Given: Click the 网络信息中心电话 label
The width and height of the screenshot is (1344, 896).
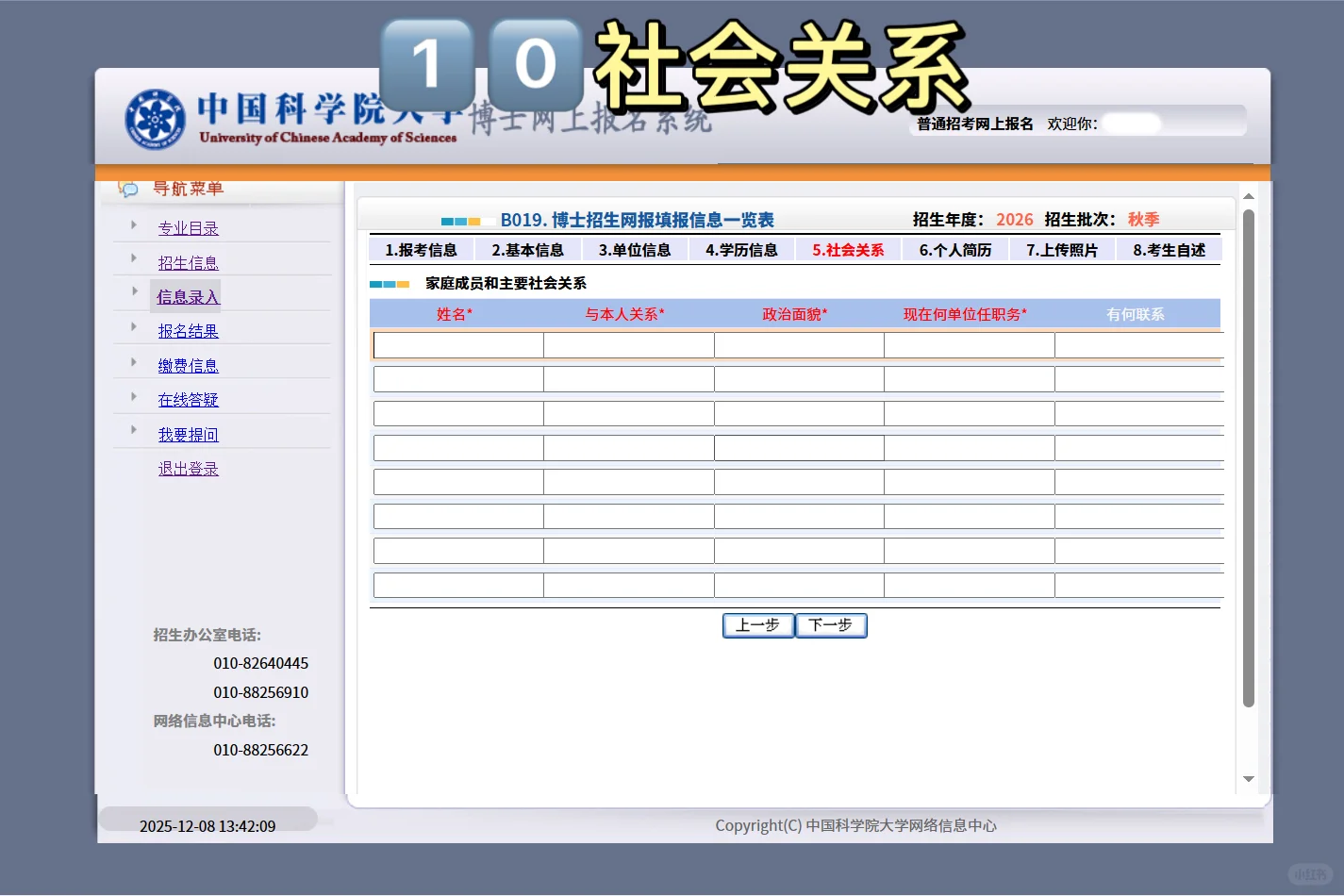Looking at the screenshot, I should point(215,721).
